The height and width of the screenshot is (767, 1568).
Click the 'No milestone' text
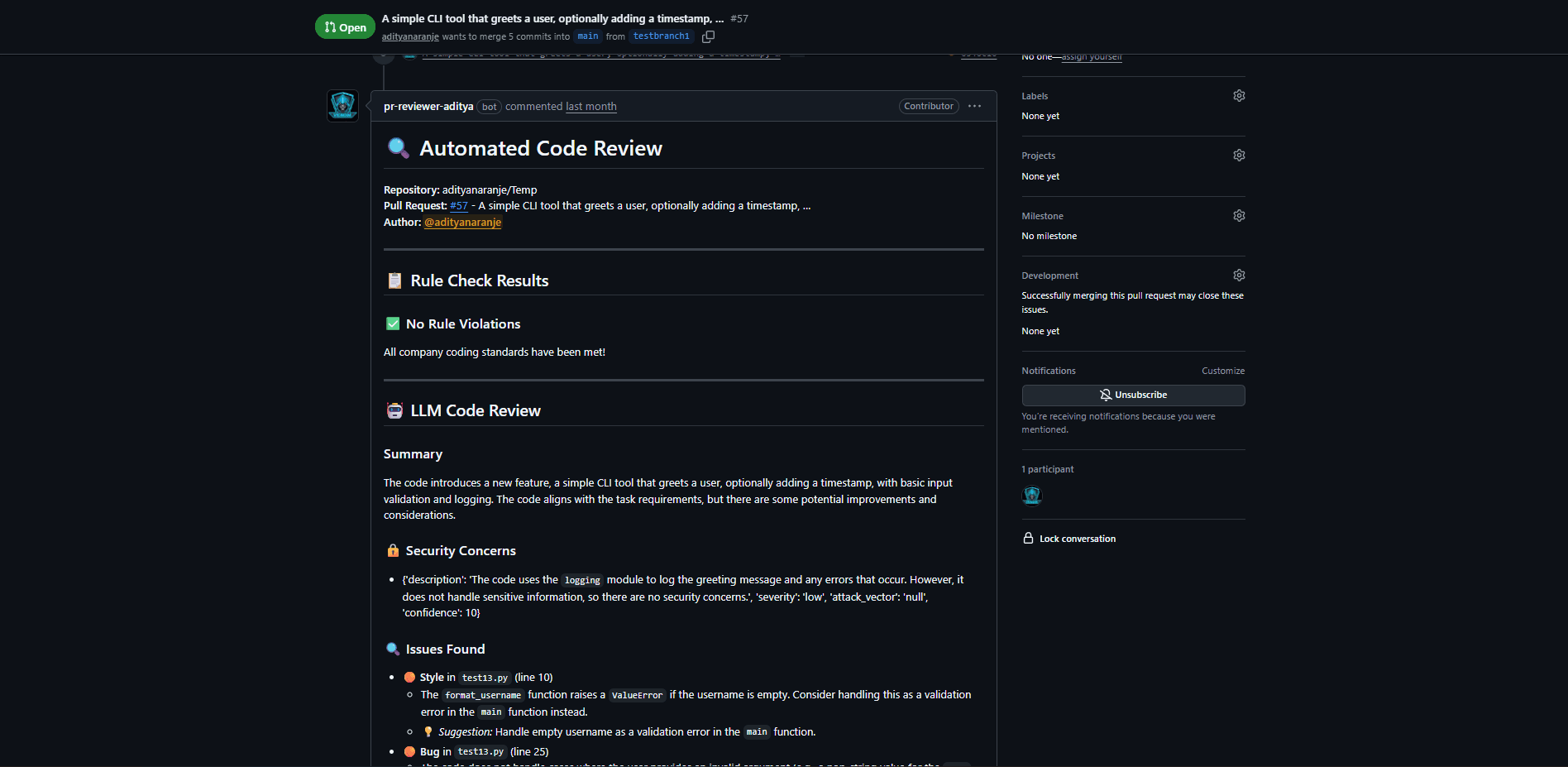click(x=1049, y=237)
